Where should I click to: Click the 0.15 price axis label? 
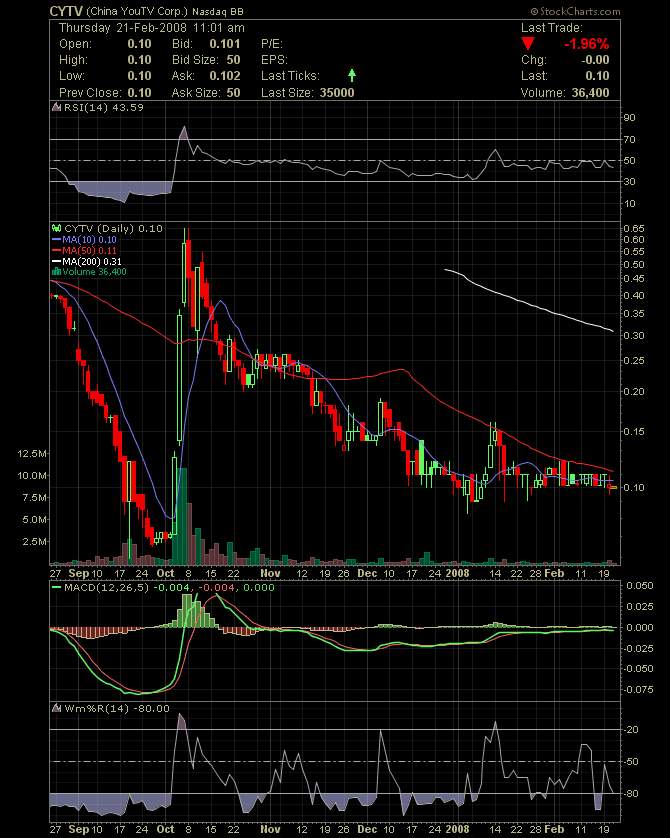[634, 431]
